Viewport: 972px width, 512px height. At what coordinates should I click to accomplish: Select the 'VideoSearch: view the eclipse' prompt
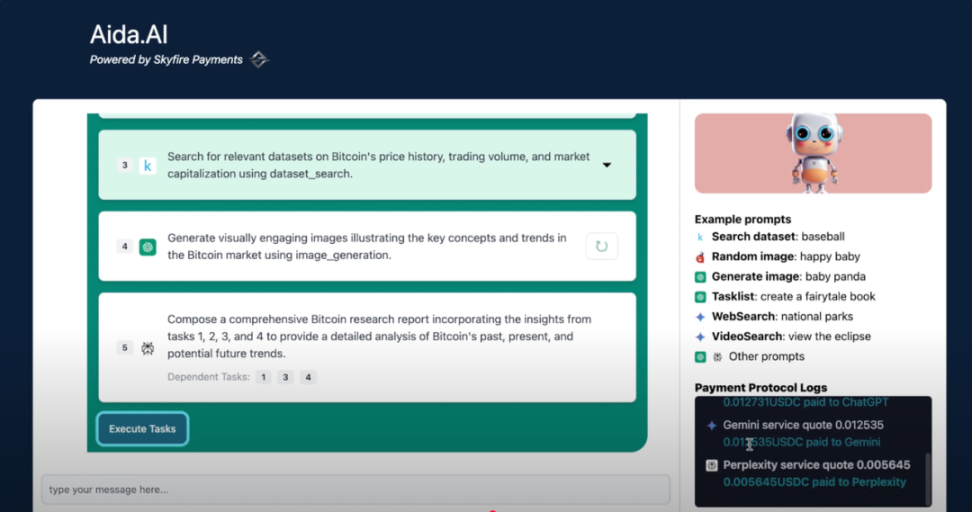click(x=791, y=337)
